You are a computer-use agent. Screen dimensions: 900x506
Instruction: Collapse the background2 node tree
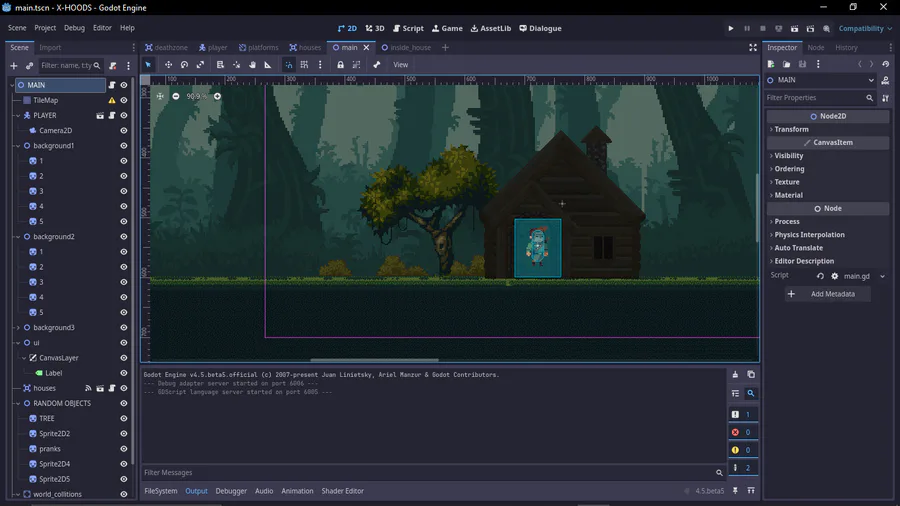pos(18,236)
